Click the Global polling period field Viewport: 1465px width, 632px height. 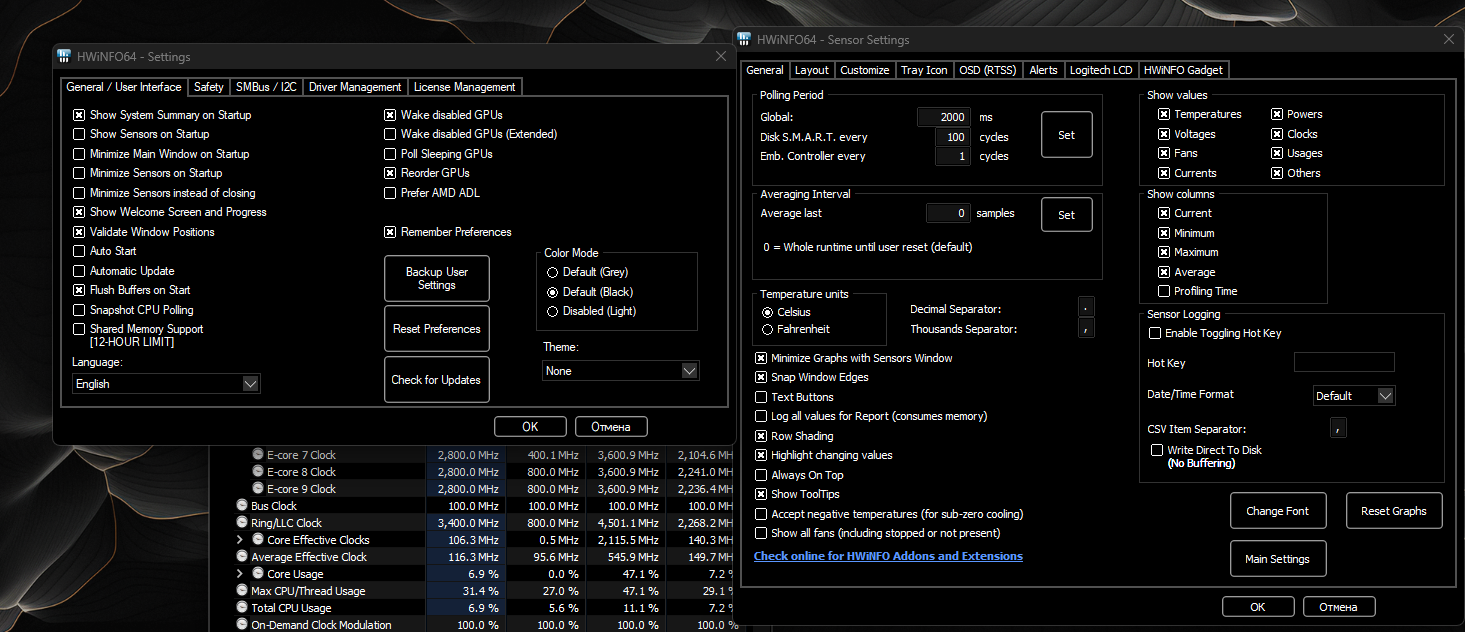coord(943,117)
